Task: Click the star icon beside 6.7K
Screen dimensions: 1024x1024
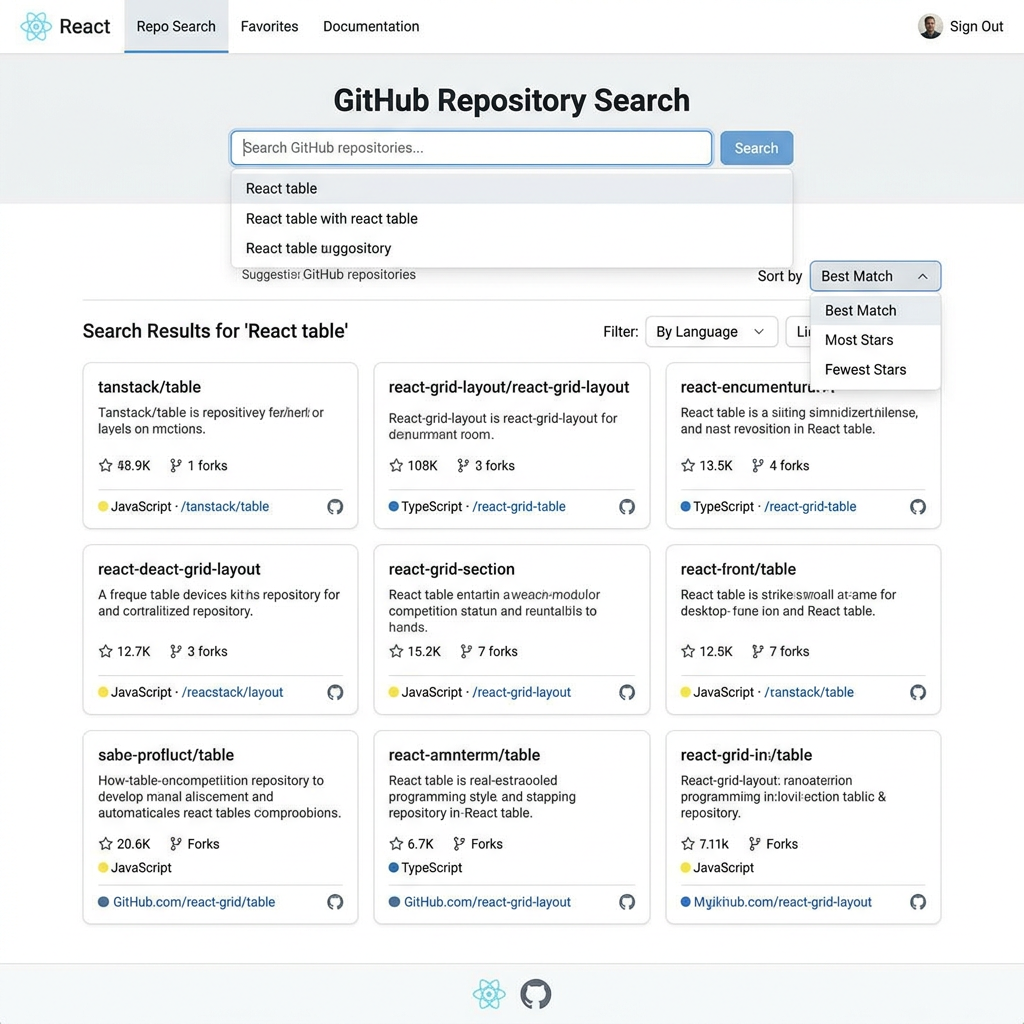Action: click(396, 844)
